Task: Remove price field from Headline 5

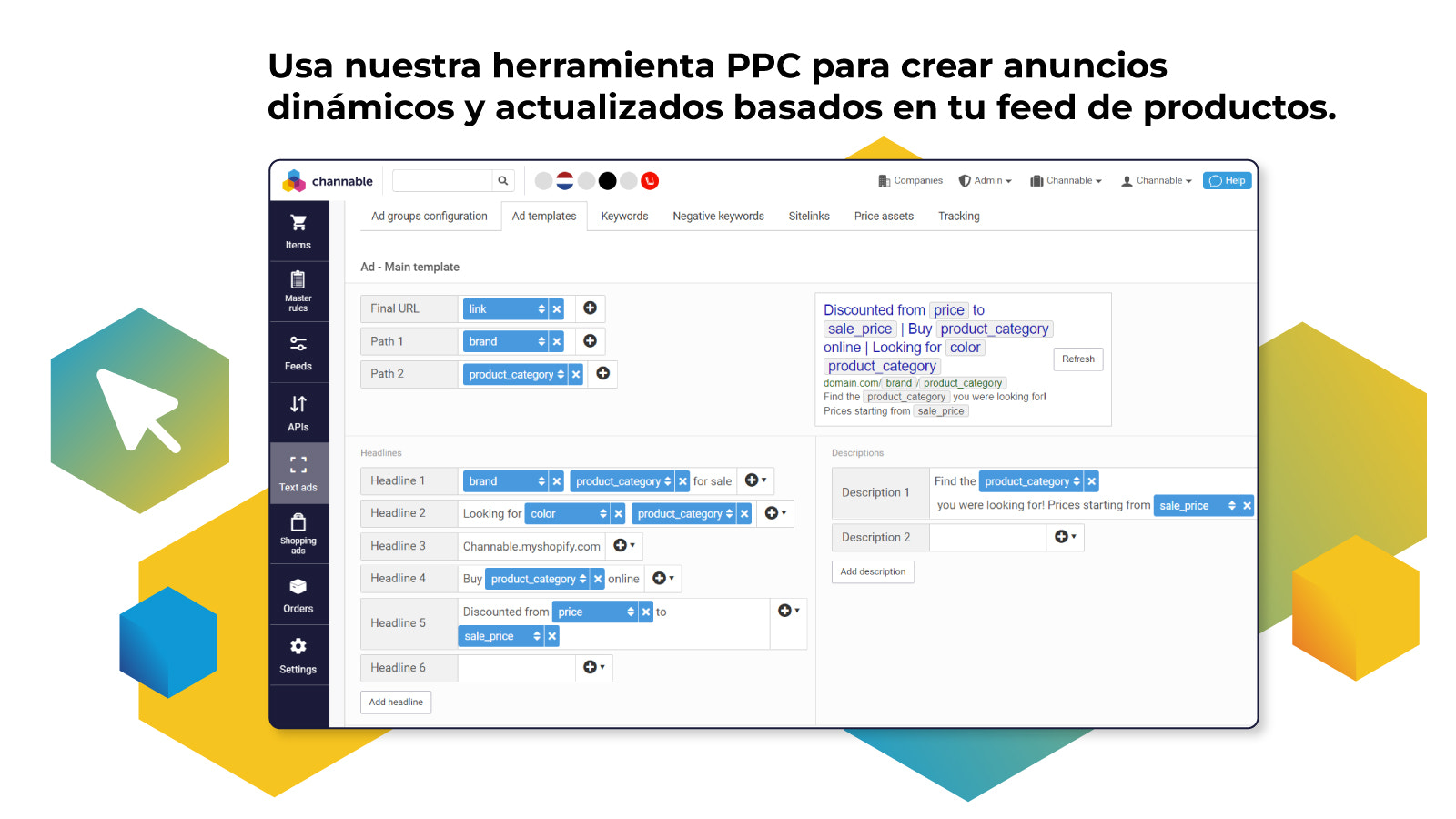Action: pyautogui.click(x=646, y=612)
